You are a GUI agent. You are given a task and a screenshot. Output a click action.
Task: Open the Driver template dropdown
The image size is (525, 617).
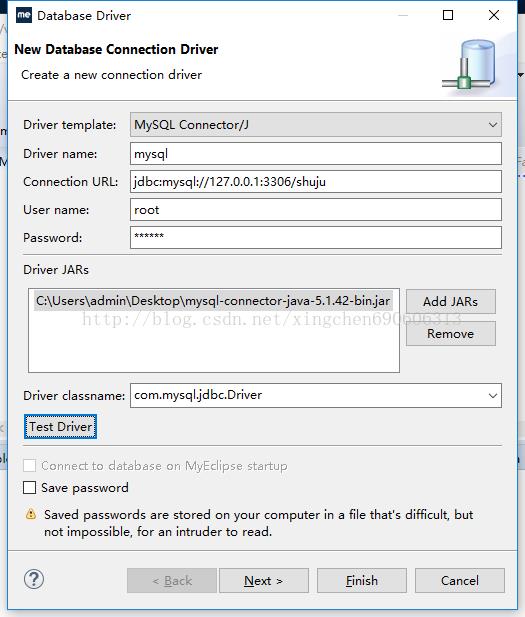316,125
